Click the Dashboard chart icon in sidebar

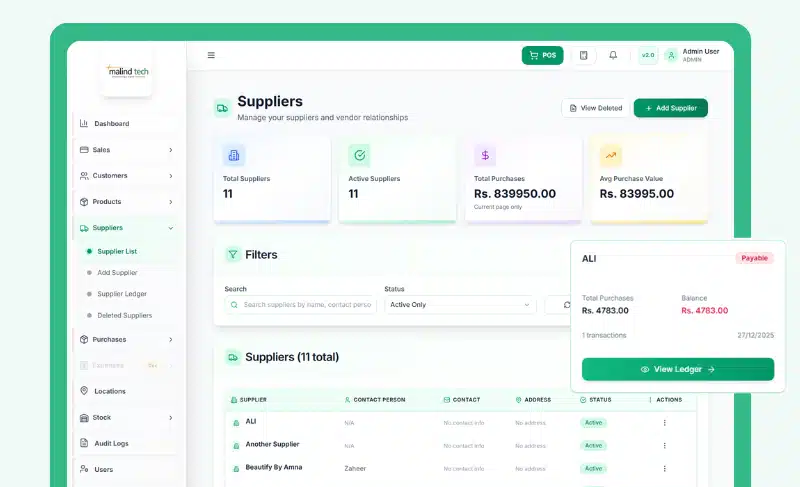click(84, 123)
